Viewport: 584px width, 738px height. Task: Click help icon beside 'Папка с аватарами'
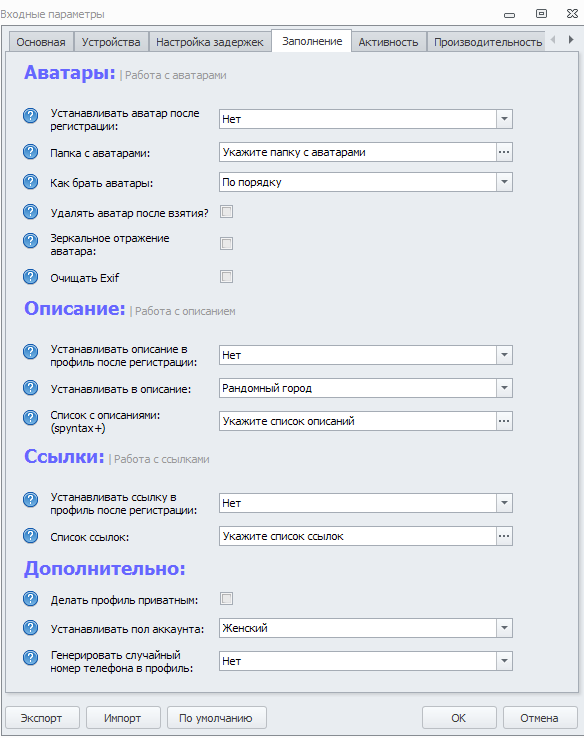coord(31,152)
